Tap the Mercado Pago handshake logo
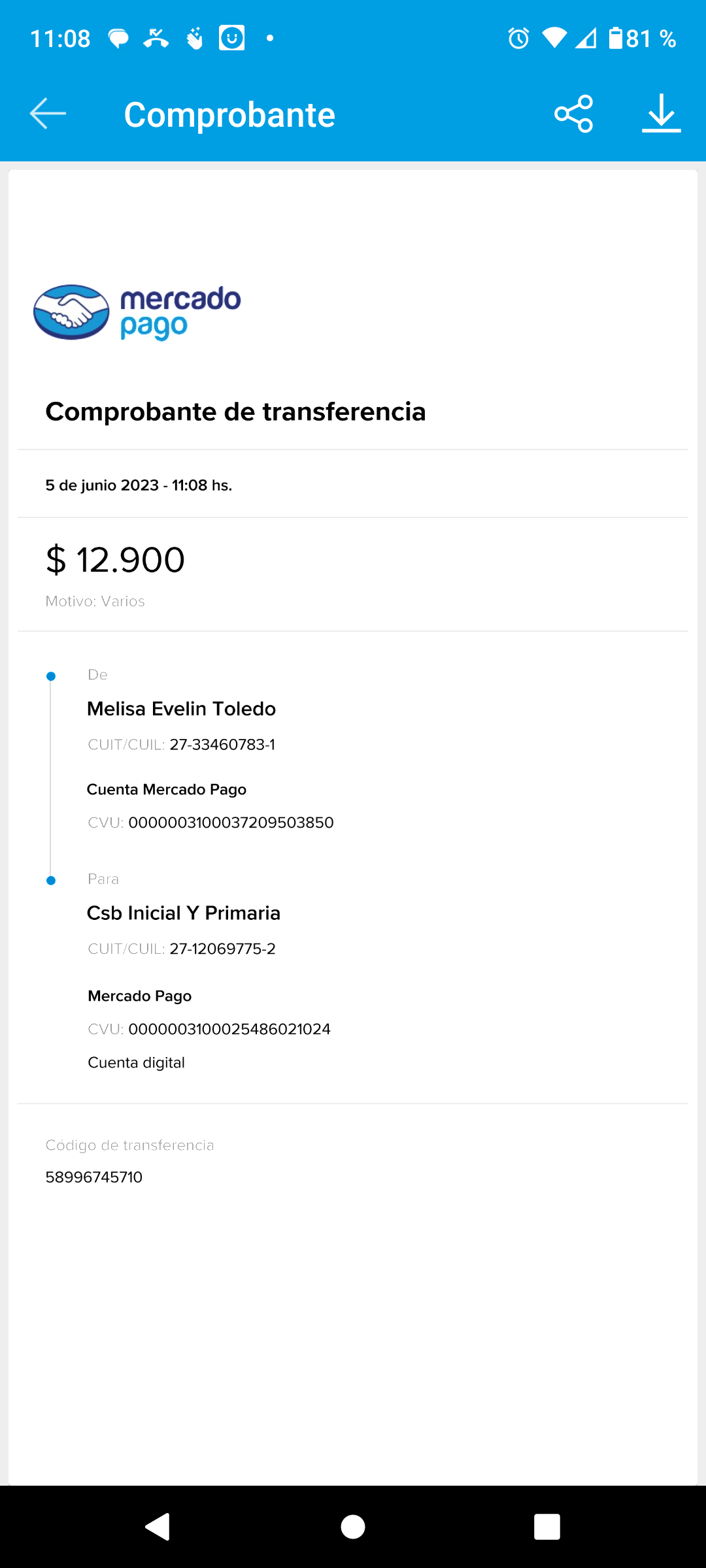The height and width of the screenshot is (1568, 706). [x=71, y=312]
